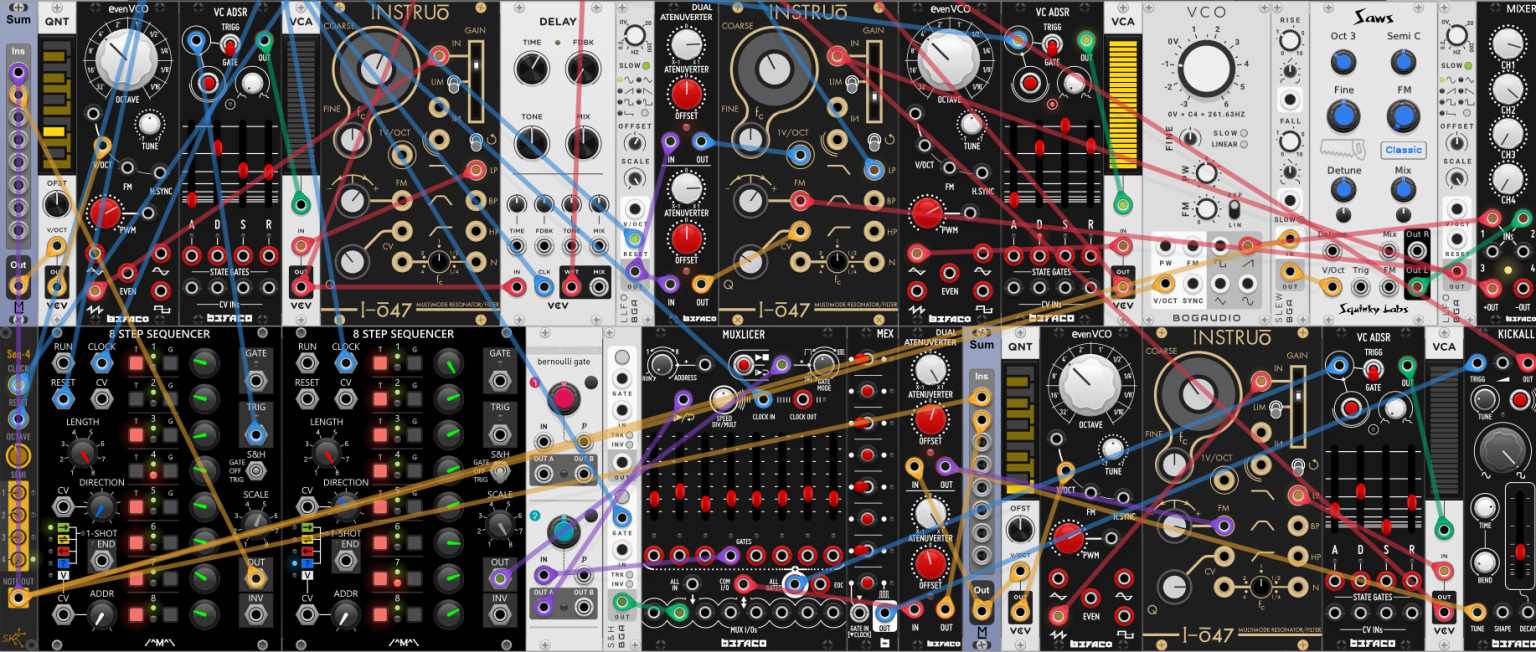Open the Classic waveform selector on Saws
This screenshot has width=1536, height=652.
click(x=1404, y=150)
